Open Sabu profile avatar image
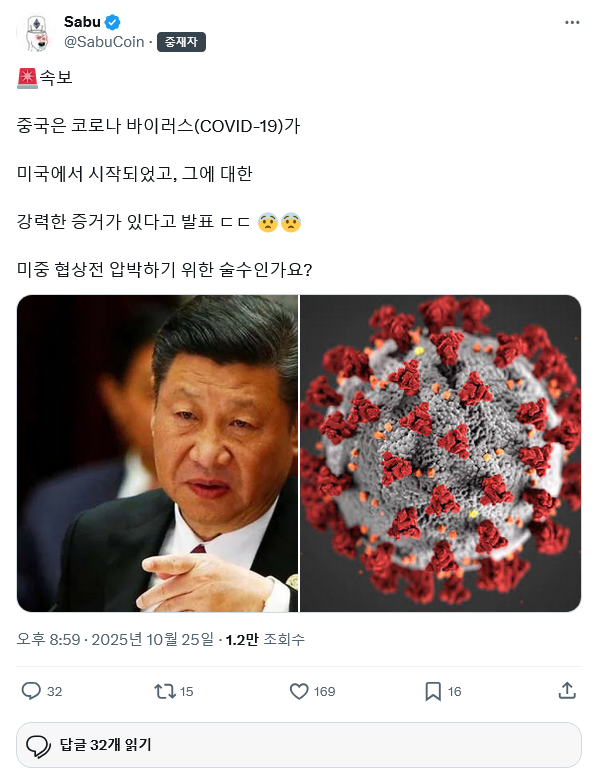This screenshot has width=598, height=776. tap(36, 32)
